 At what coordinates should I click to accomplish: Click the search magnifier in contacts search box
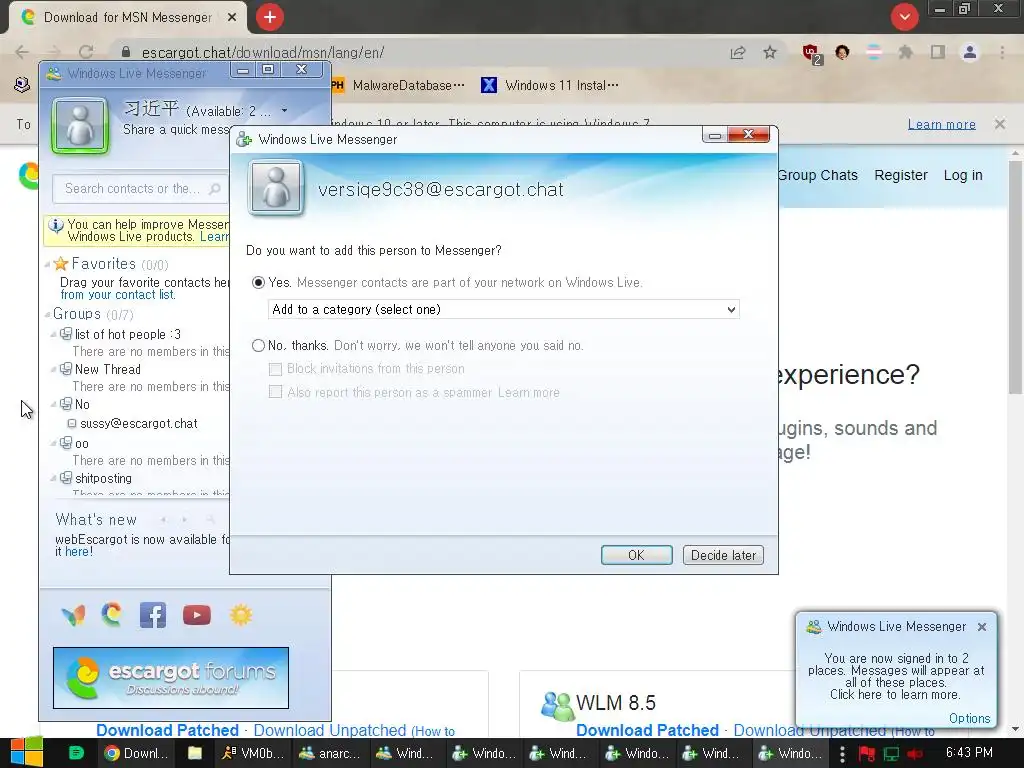(214, 189)
